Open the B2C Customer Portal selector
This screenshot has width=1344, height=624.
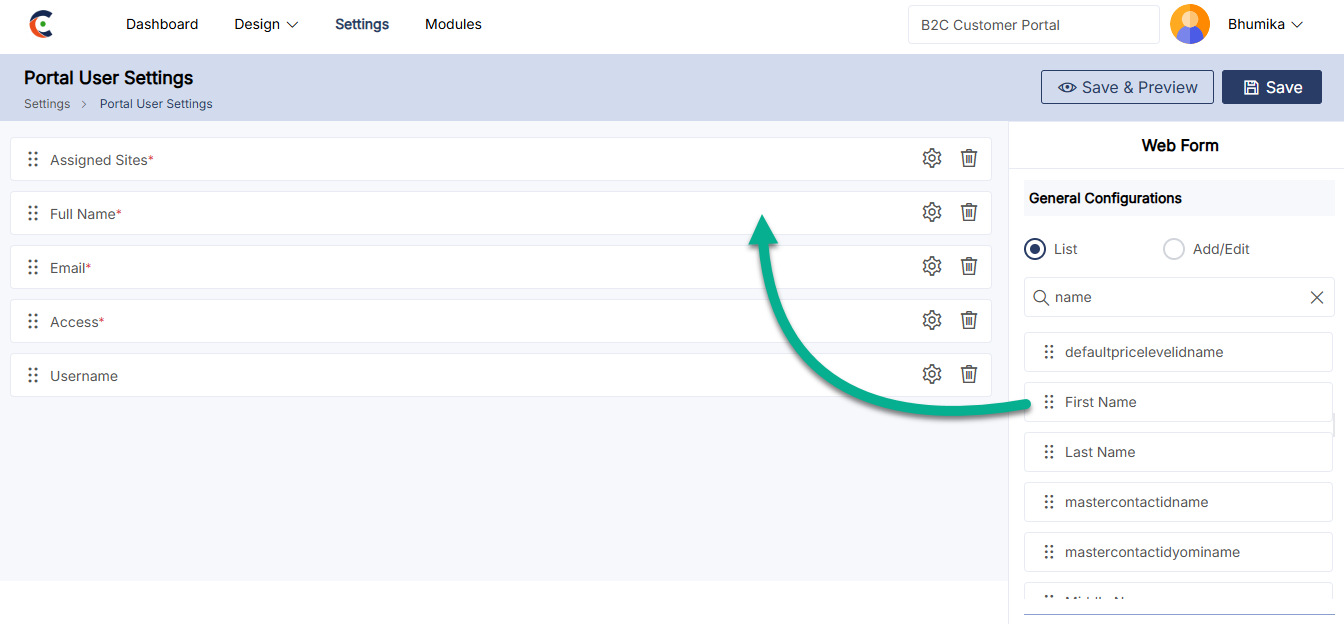(1032, 25)
